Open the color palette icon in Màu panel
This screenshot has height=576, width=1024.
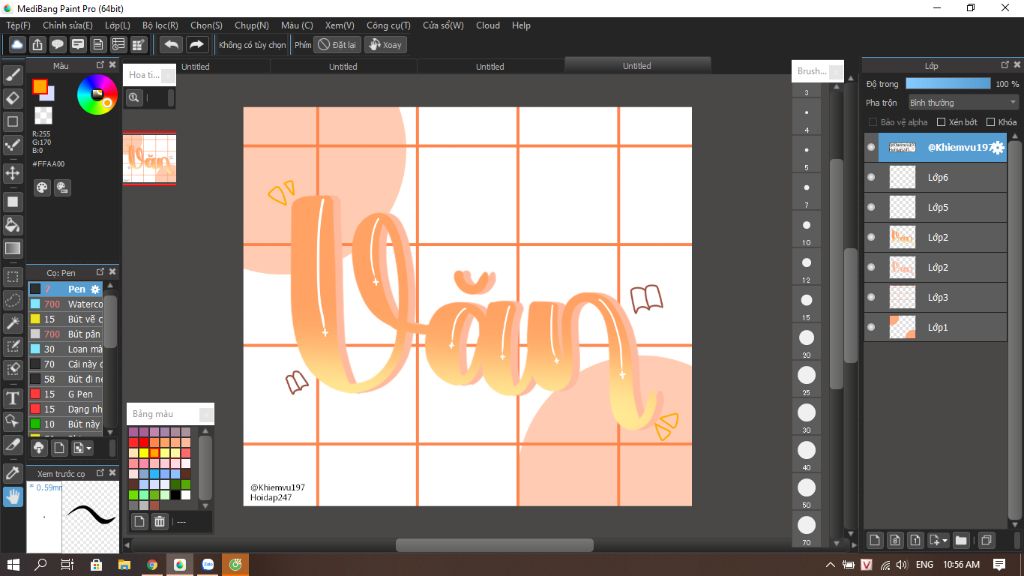[x=42, y=188]
